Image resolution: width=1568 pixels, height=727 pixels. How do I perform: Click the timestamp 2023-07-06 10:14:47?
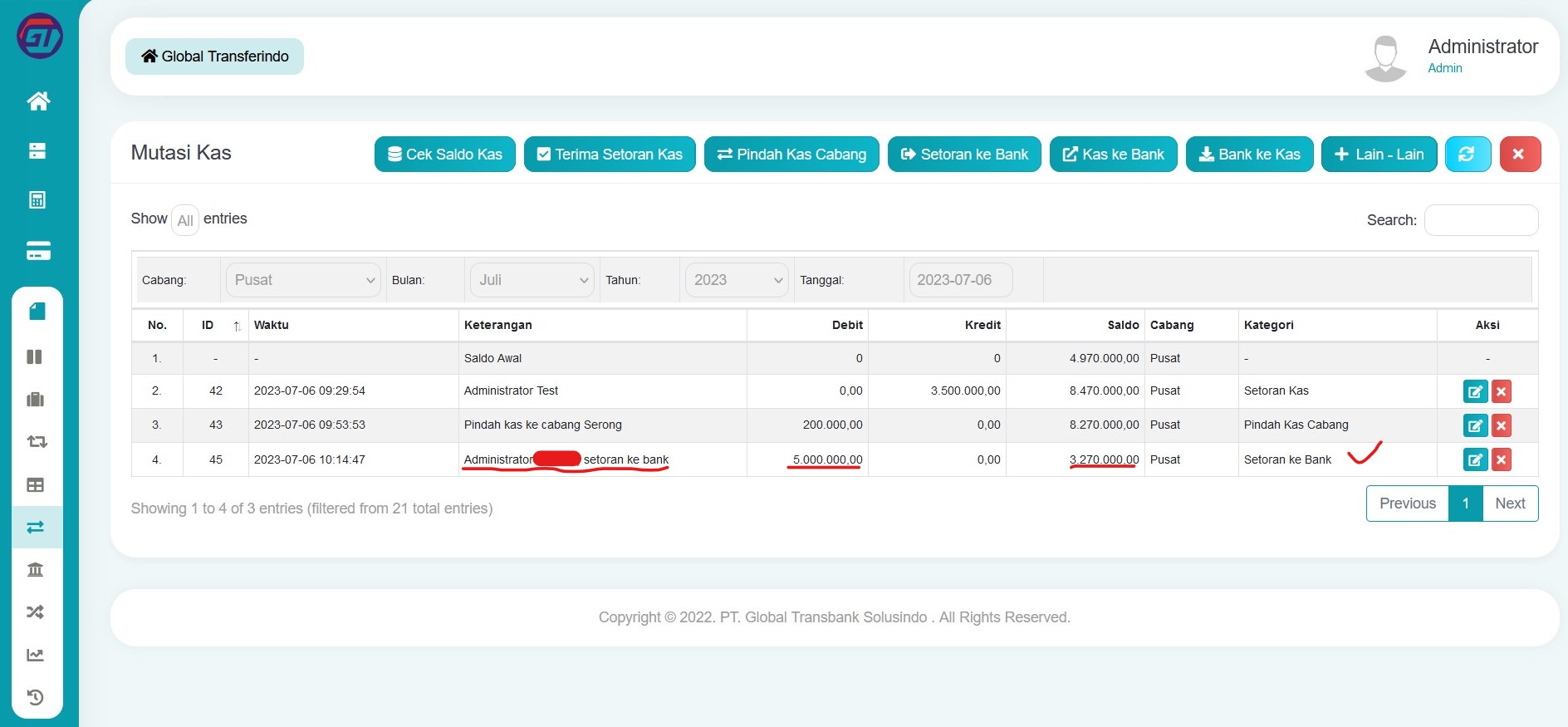point(310,459)
